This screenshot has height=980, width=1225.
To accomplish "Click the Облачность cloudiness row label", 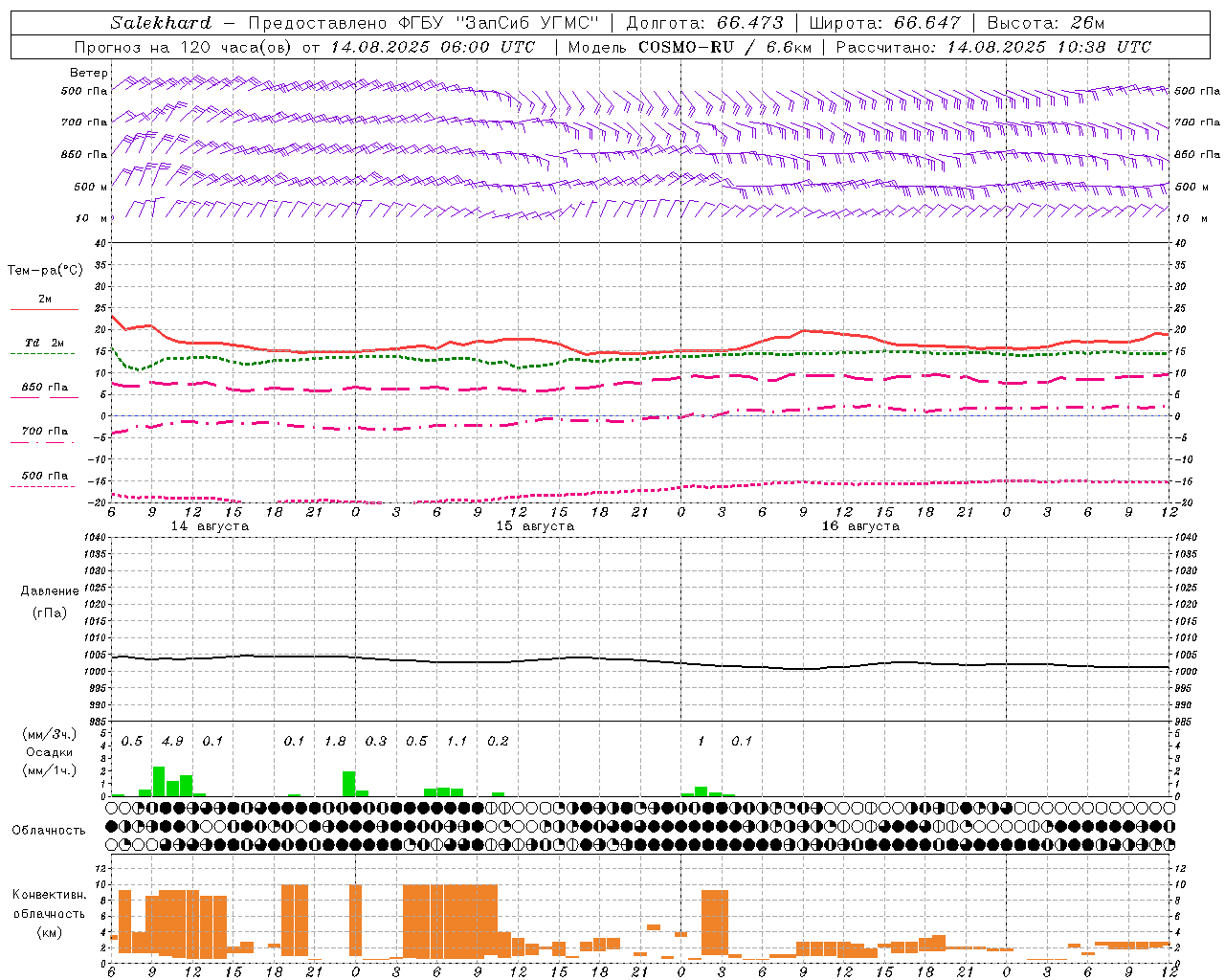I will point(49,830).
